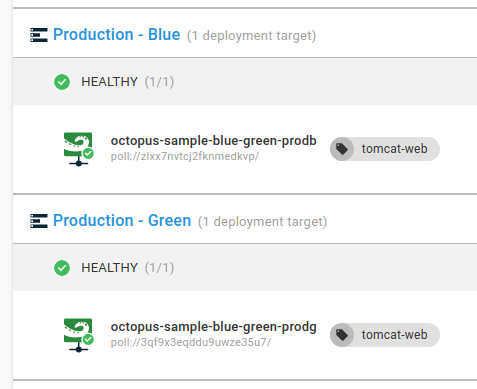Click the poll://zlxx7nvtcj2fknmedkvp/ address
The width and height of the screenshot is (477, 389).
click(185, 156)
